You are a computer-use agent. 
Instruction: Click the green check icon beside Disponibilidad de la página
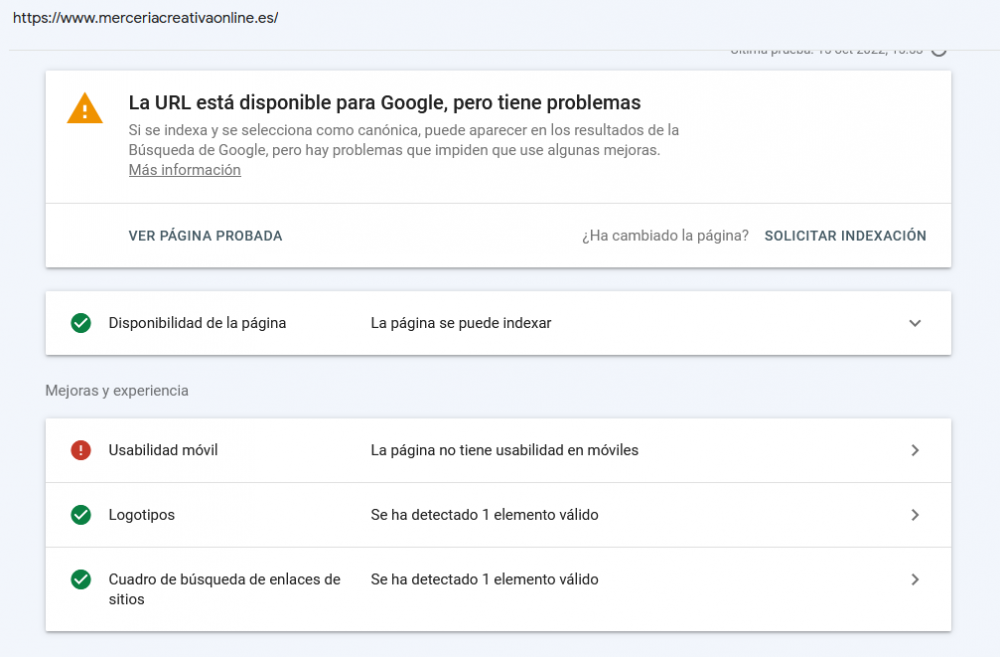pyautogui.click(x=80, y=323)
